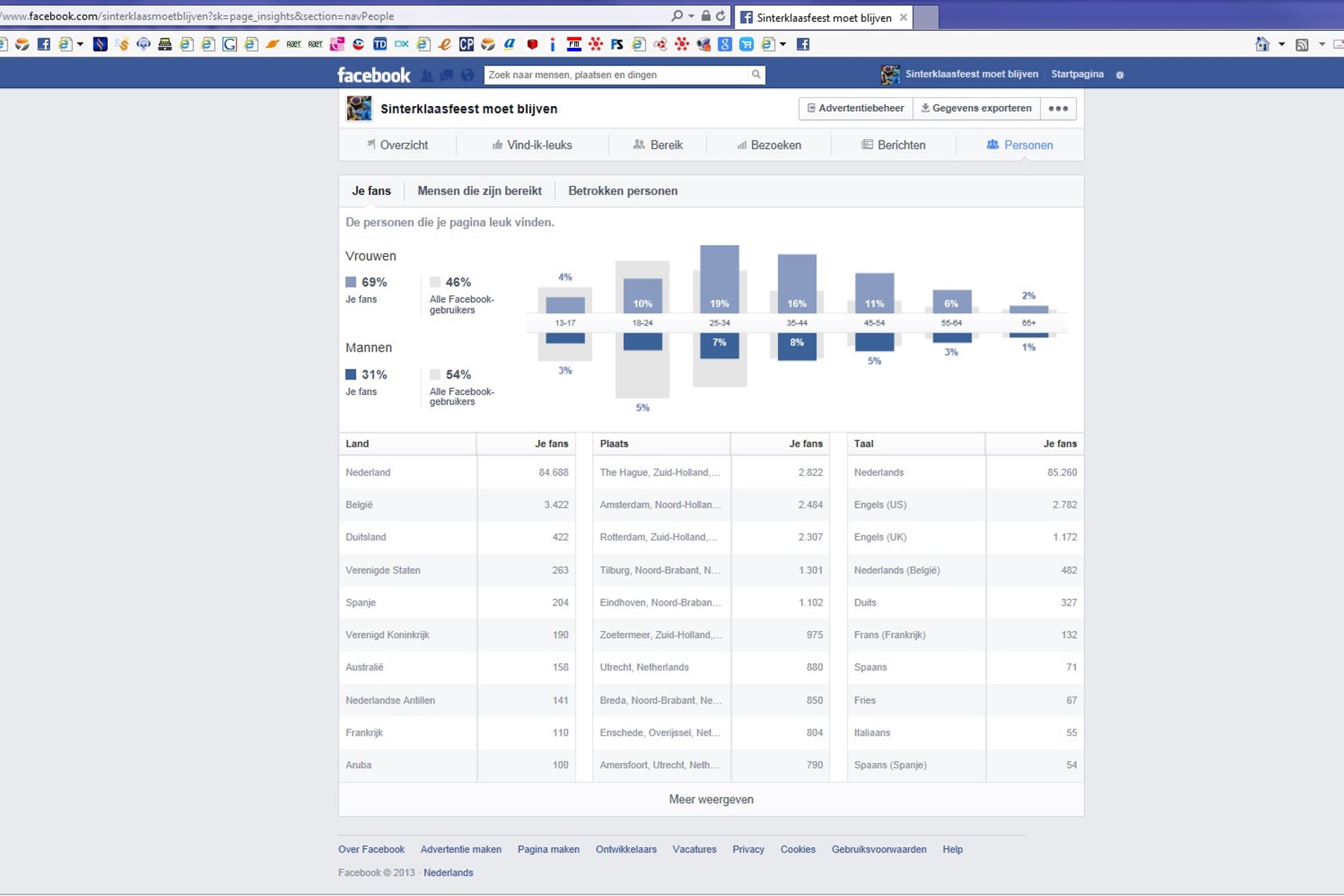Open the shopping cart bookmark icon
Image resolution: width=1344 pixels, height=896 pixels.
click(x=747, y=44)
